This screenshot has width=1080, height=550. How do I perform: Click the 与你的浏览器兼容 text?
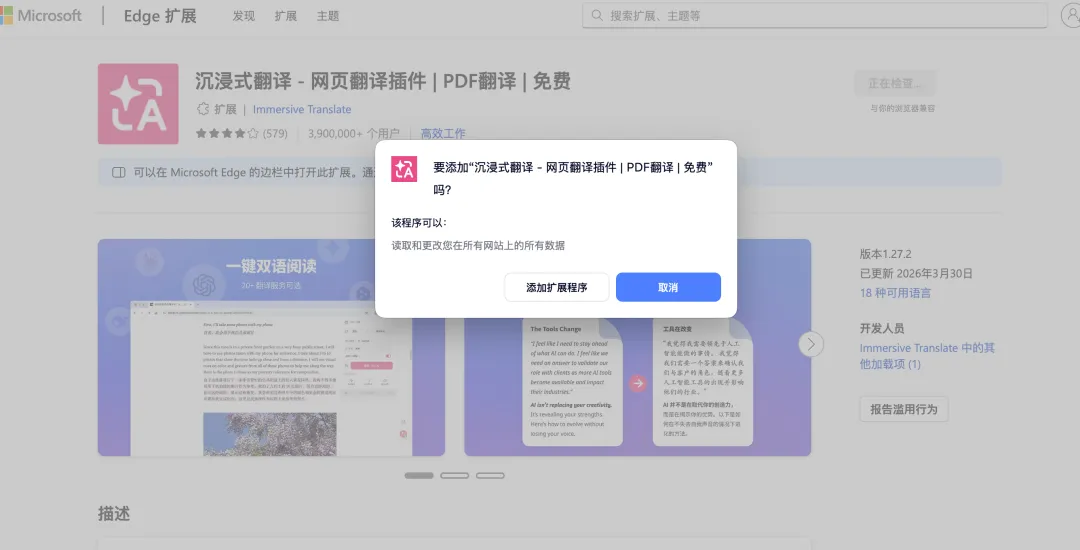click(902, 108)
